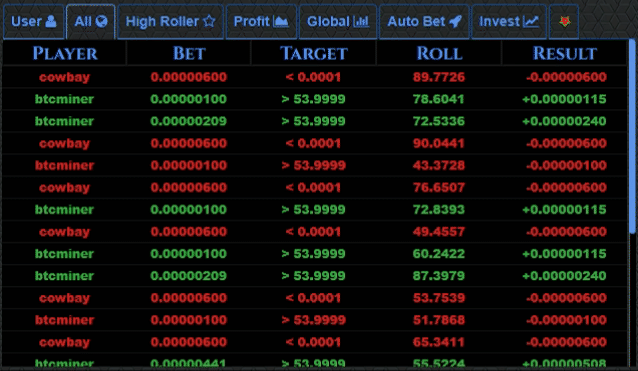Switch to the User bets tab

coord(34,22)
